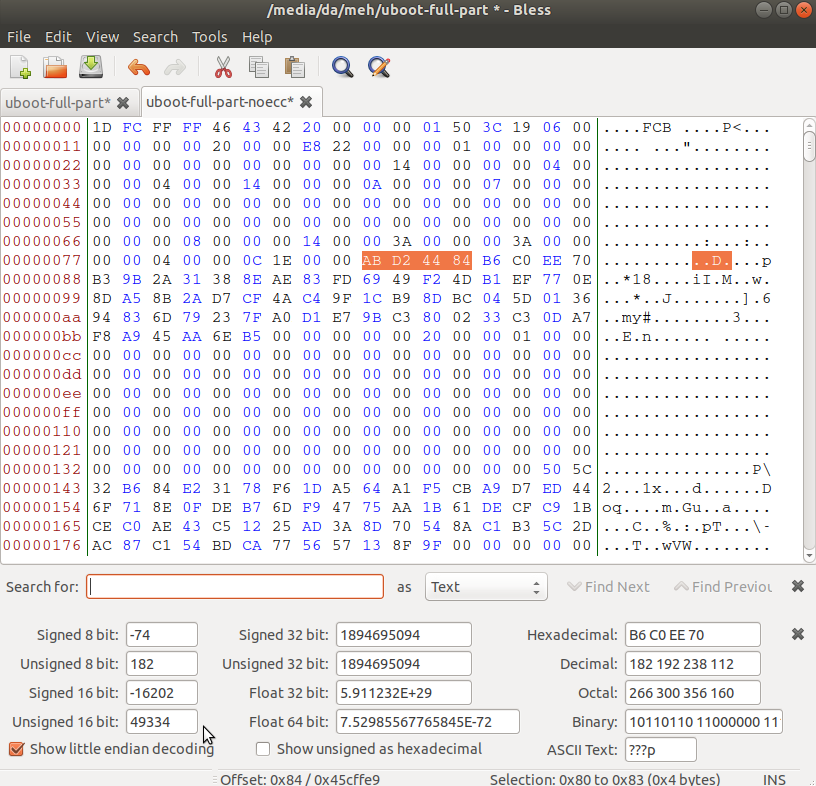
Task: Click the FCB text in ASCII column
Action: point(657,128)
